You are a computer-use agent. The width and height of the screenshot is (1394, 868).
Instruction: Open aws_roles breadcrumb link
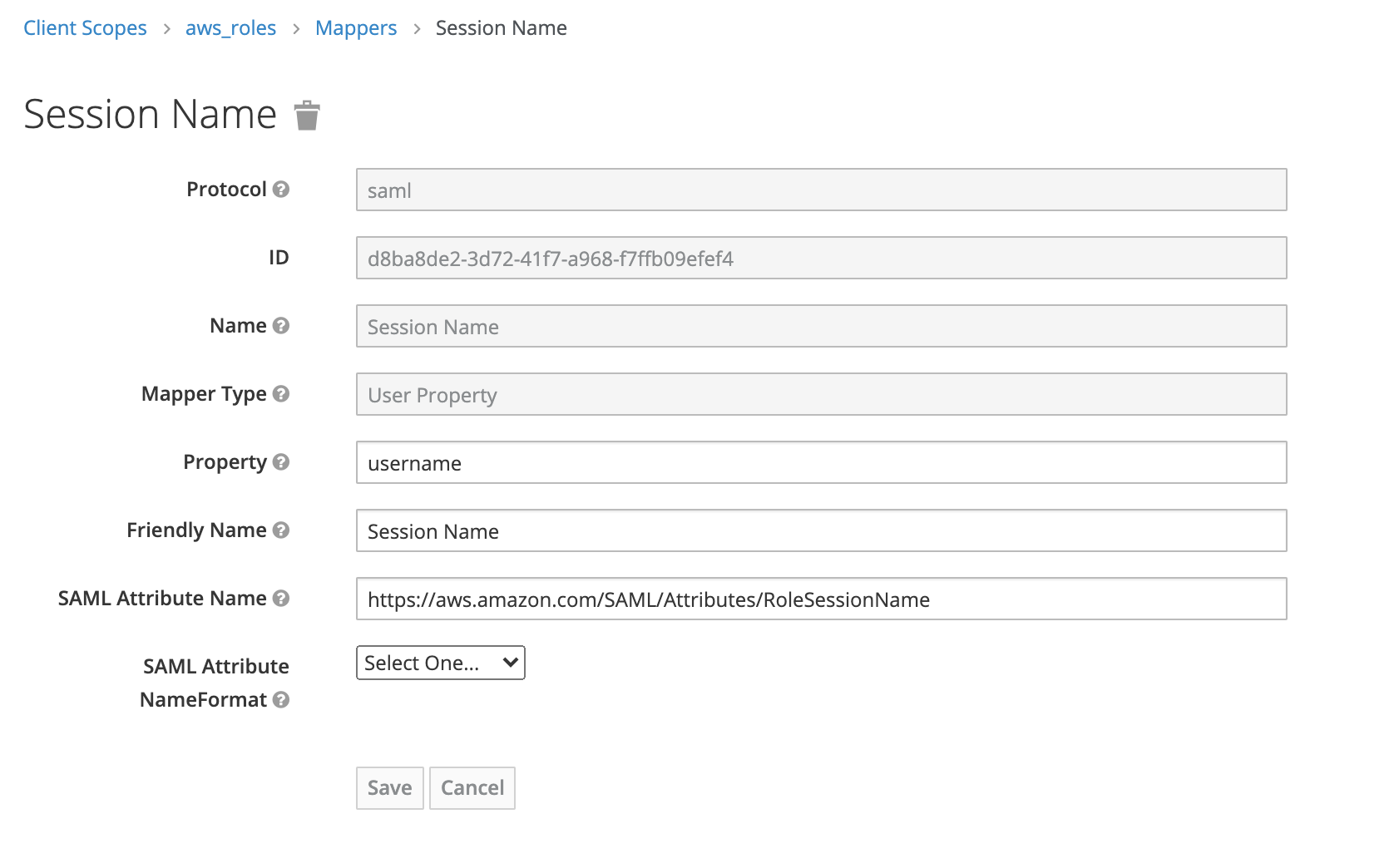tap(230, 28)
